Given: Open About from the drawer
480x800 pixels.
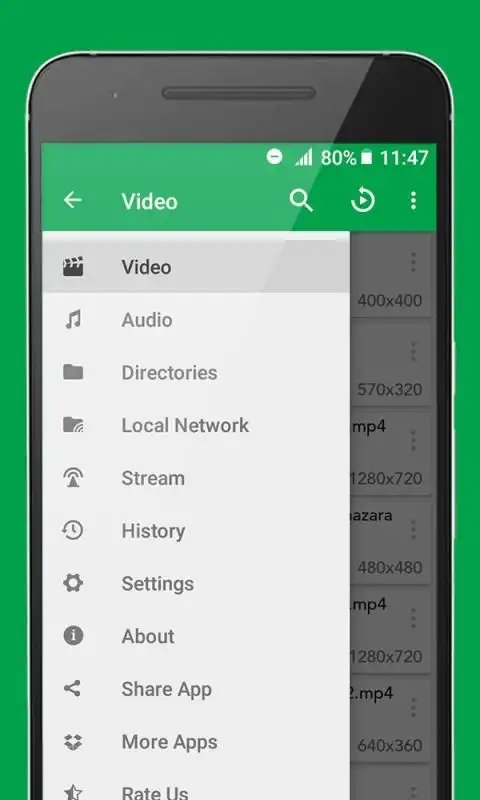Looking at the screenshot, I should [196, 636].
